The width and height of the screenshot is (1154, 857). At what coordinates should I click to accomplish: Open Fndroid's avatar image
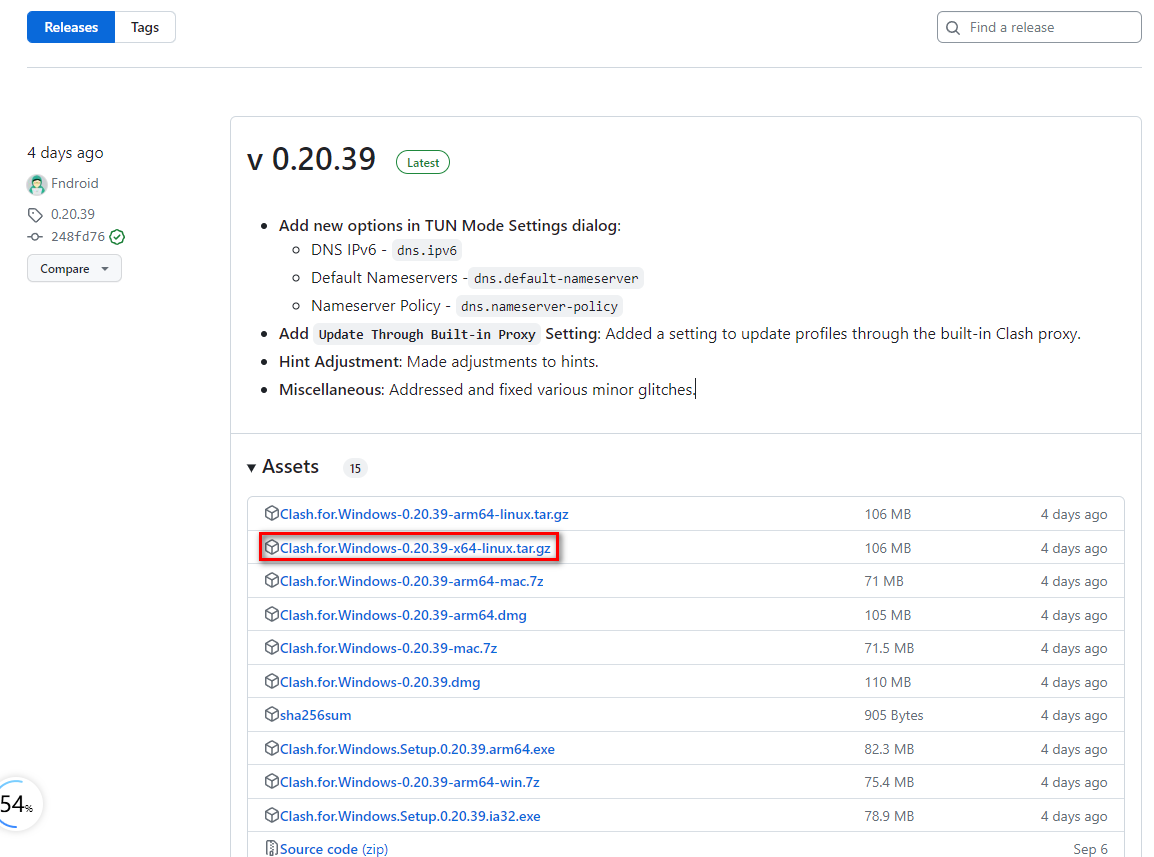click(37, 184)
